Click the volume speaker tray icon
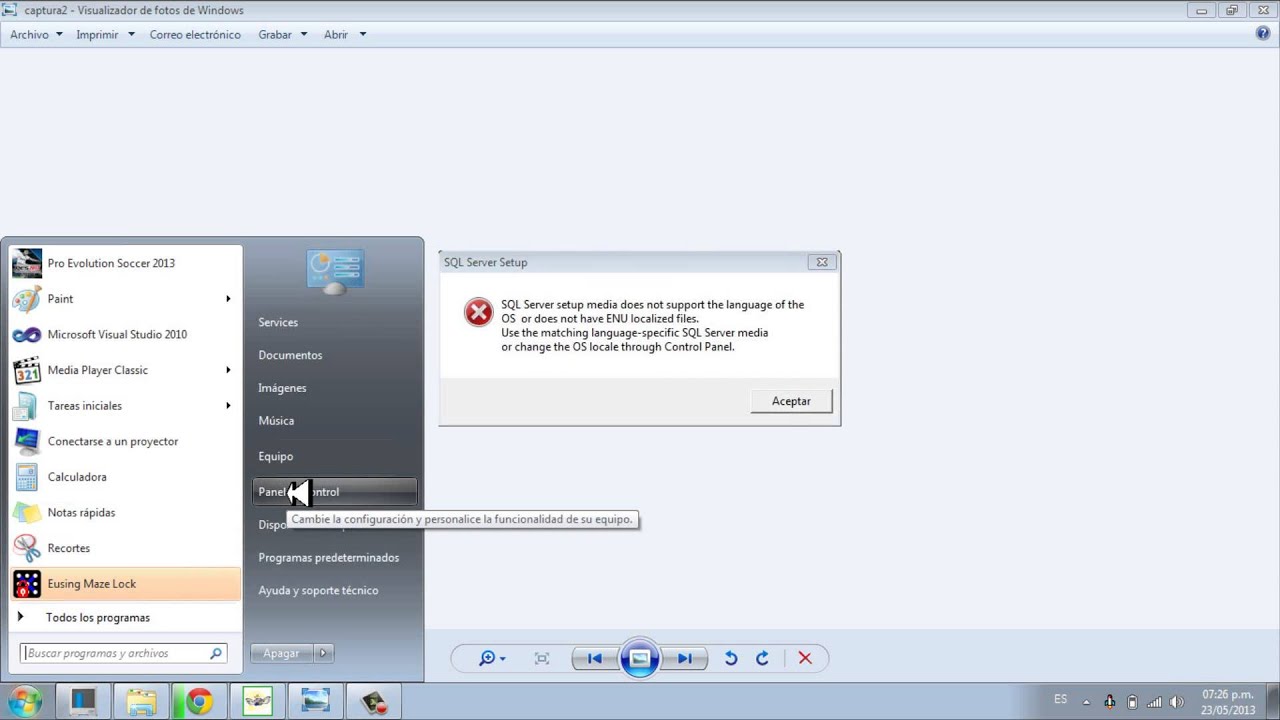 click(x=1177, y=702)
